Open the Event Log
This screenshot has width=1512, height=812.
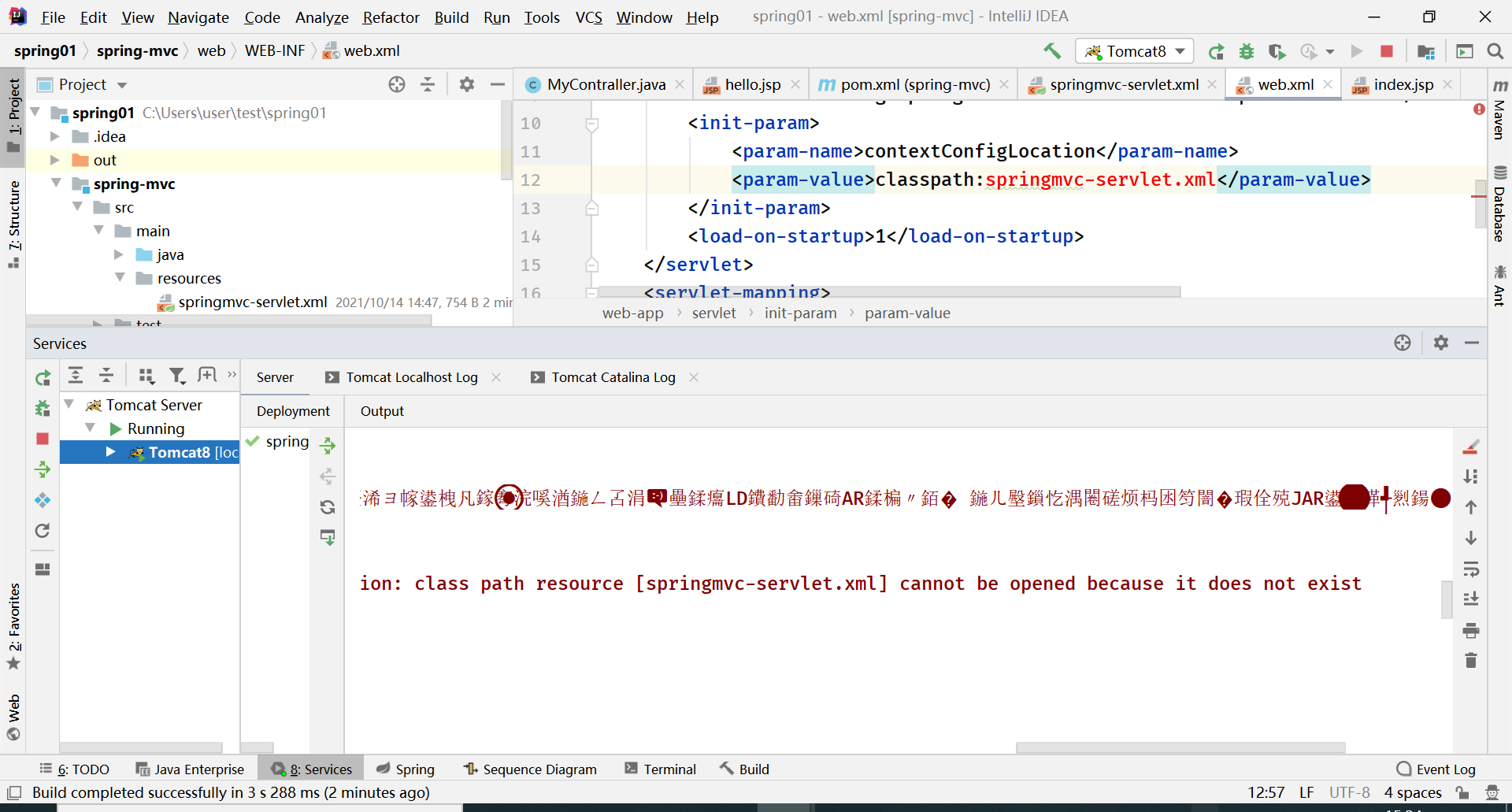[x=1436, y=769]
